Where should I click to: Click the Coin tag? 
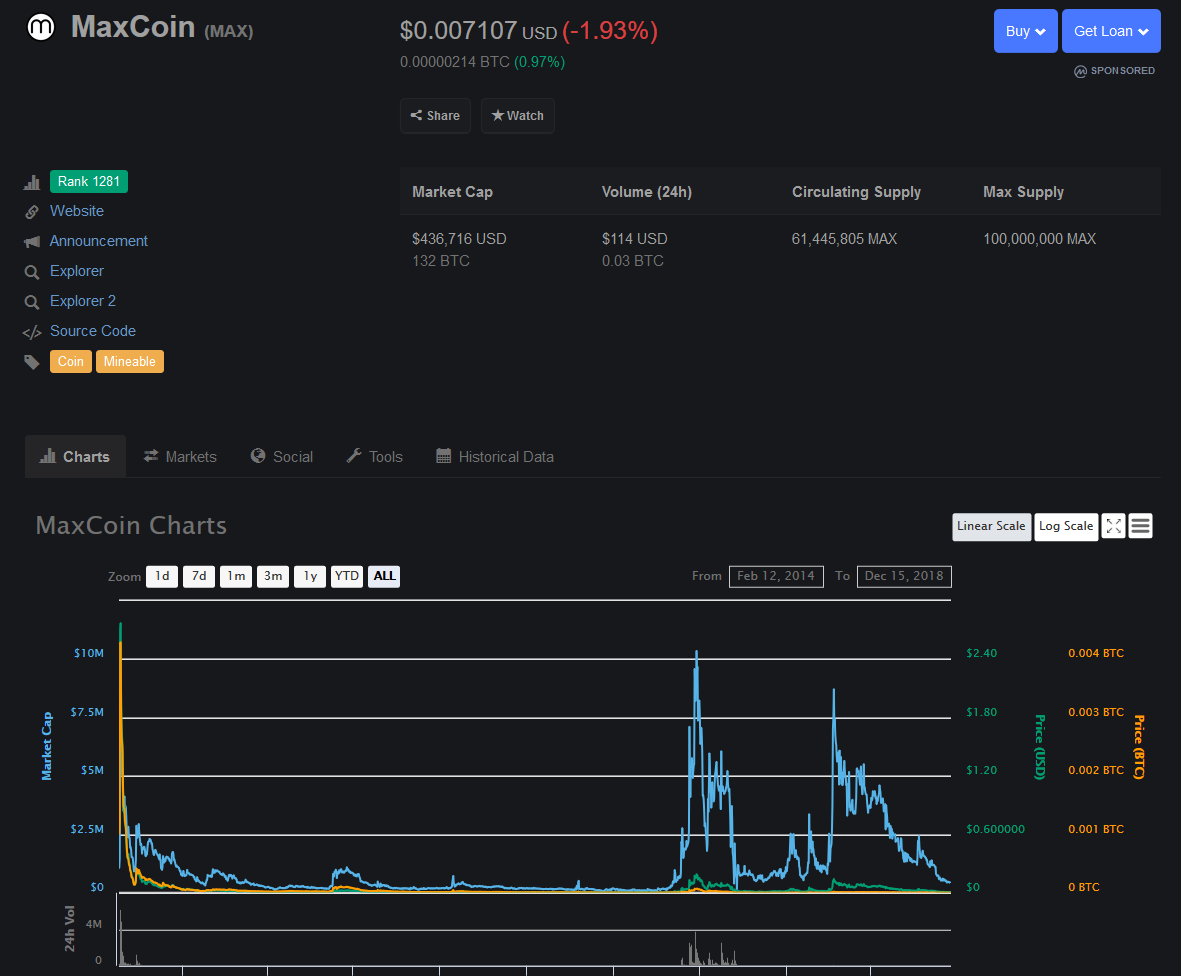[71, 361]
